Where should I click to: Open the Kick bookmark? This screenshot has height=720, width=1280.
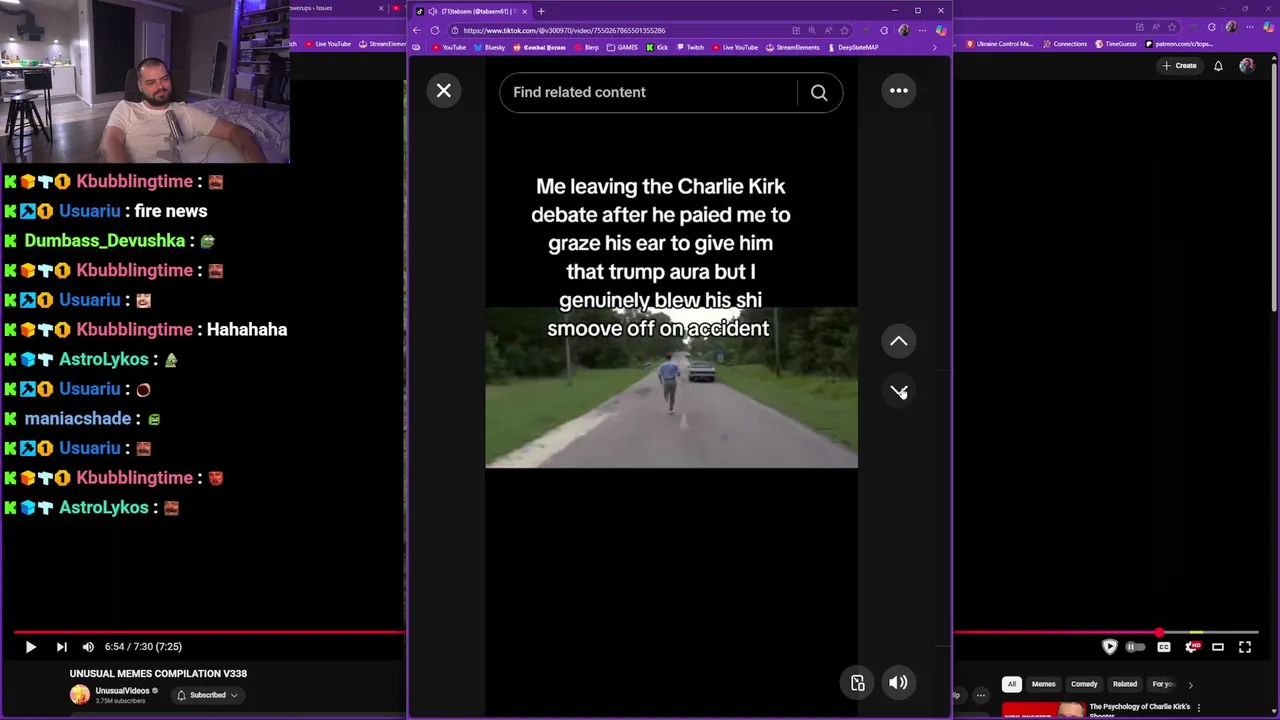pyautogui.click(x=657, y=47)
